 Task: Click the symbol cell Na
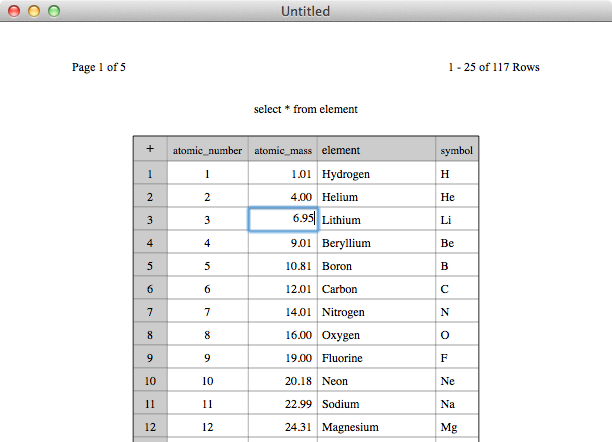(457, 404)
